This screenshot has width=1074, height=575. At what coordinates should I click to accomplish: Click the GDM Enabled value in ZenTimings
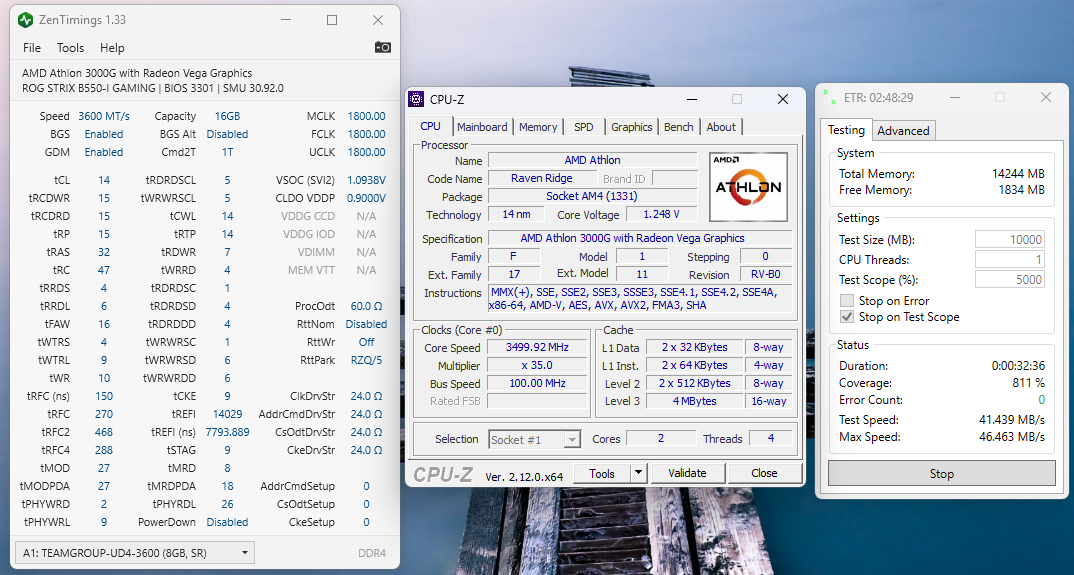104,152
